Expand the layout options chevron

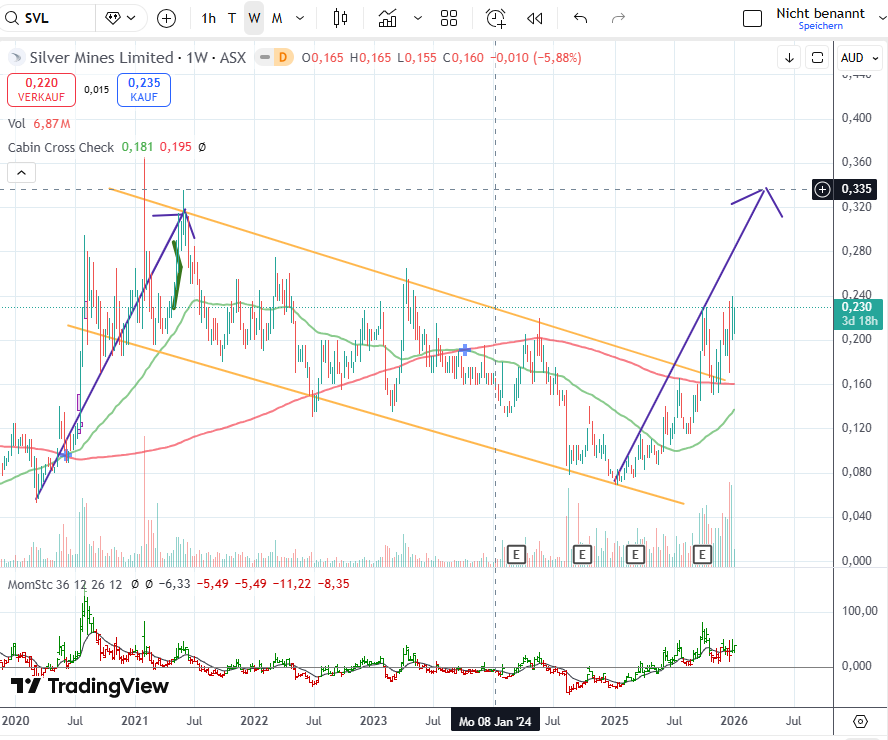coord(882,19)
